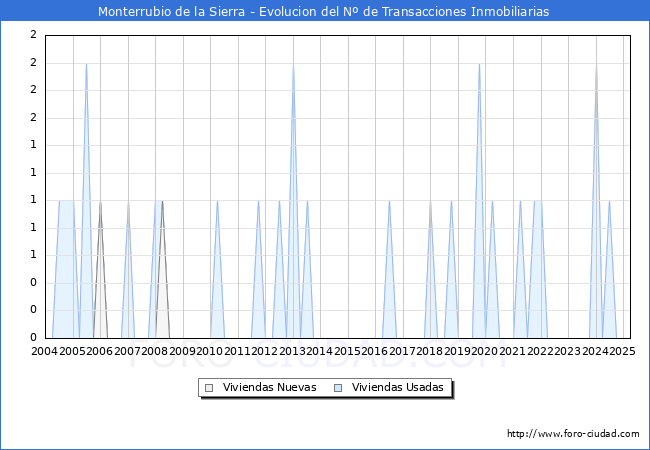Click the 2006 x-axis label
Screen dimensions: 650x450
99,351
